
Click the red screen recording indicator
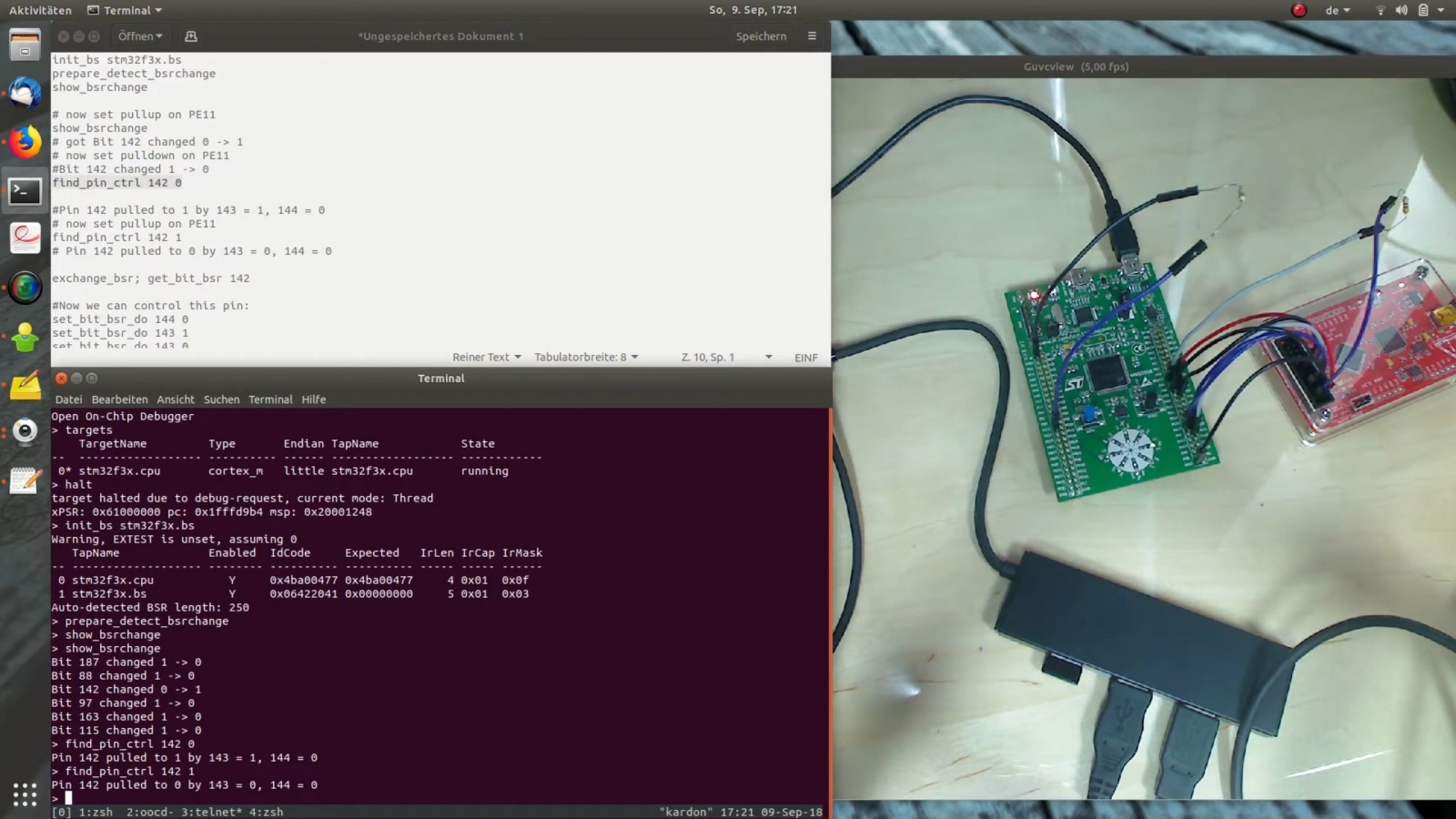[x=1299, y=10]
